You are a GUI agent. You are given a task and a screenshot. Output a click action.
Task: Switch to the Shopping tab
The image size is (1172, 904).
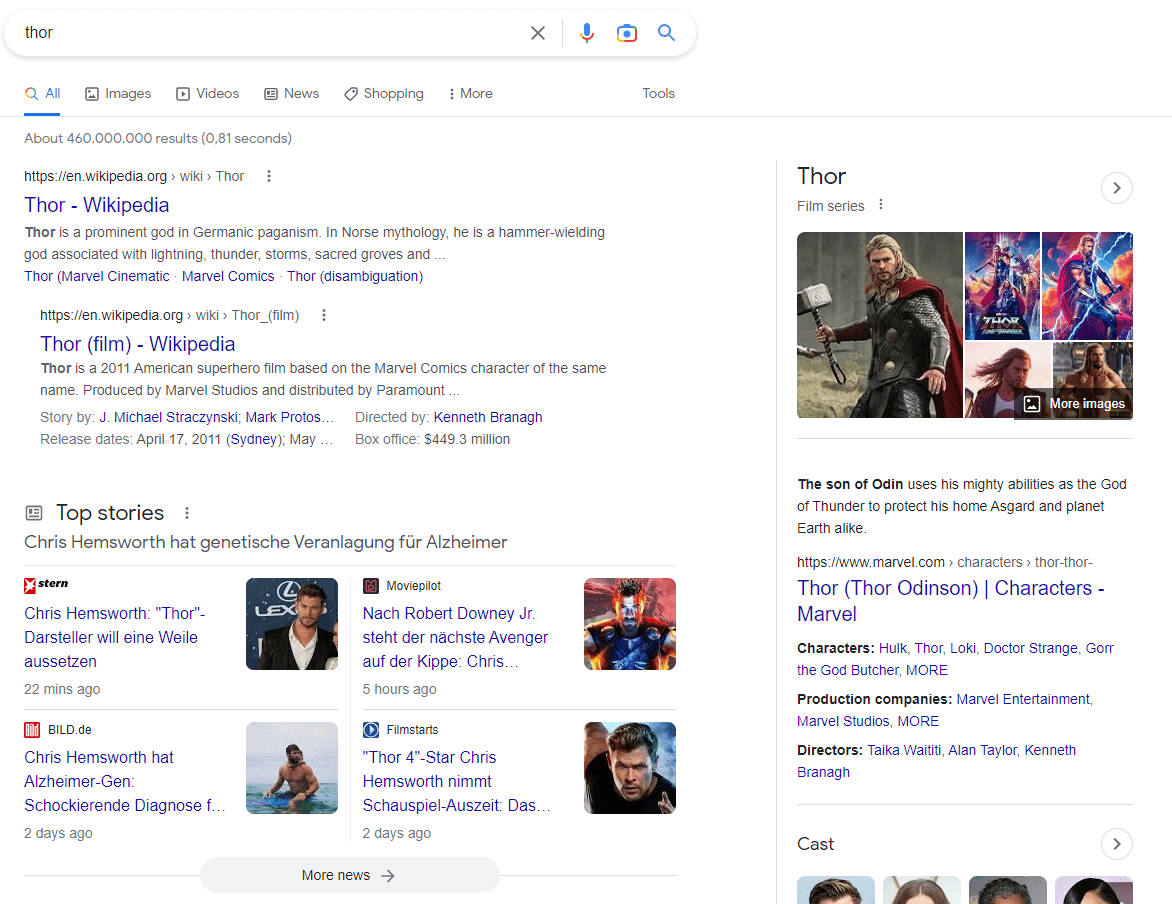click(x=383, y=93)
